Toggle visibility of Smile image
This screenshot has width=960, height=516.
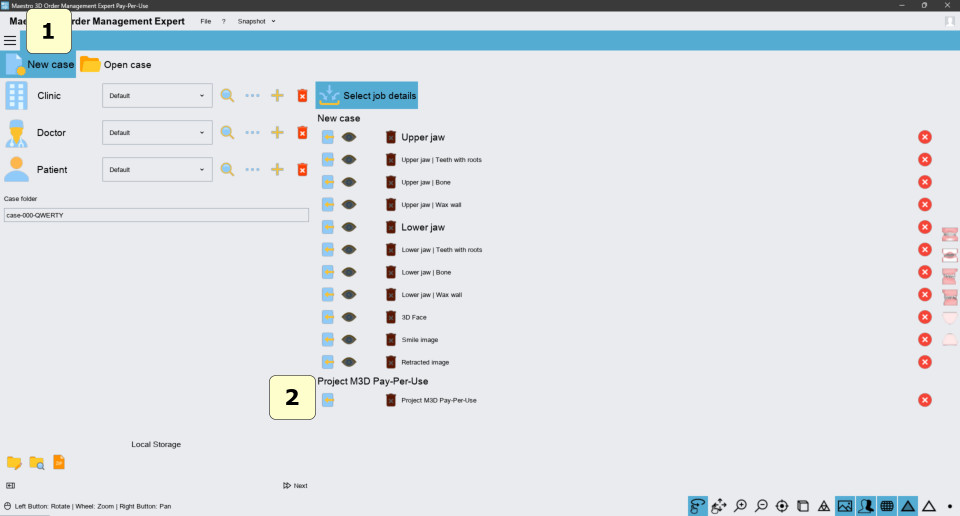pyautogui.click(x=349, y=340)
